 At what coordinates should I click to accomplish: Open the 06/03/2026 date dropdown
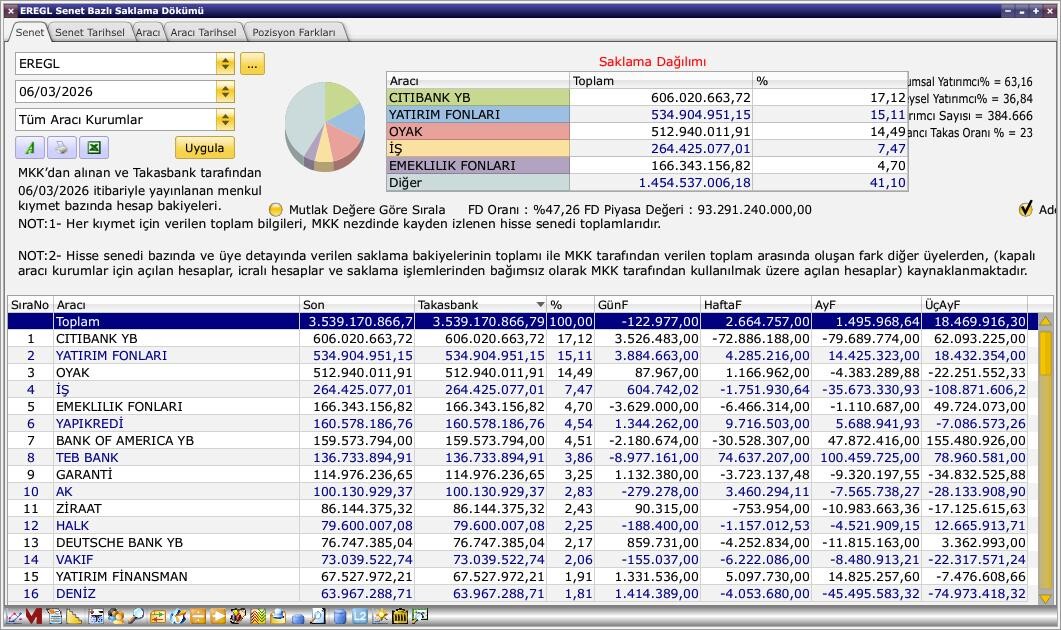pos(225,92)
